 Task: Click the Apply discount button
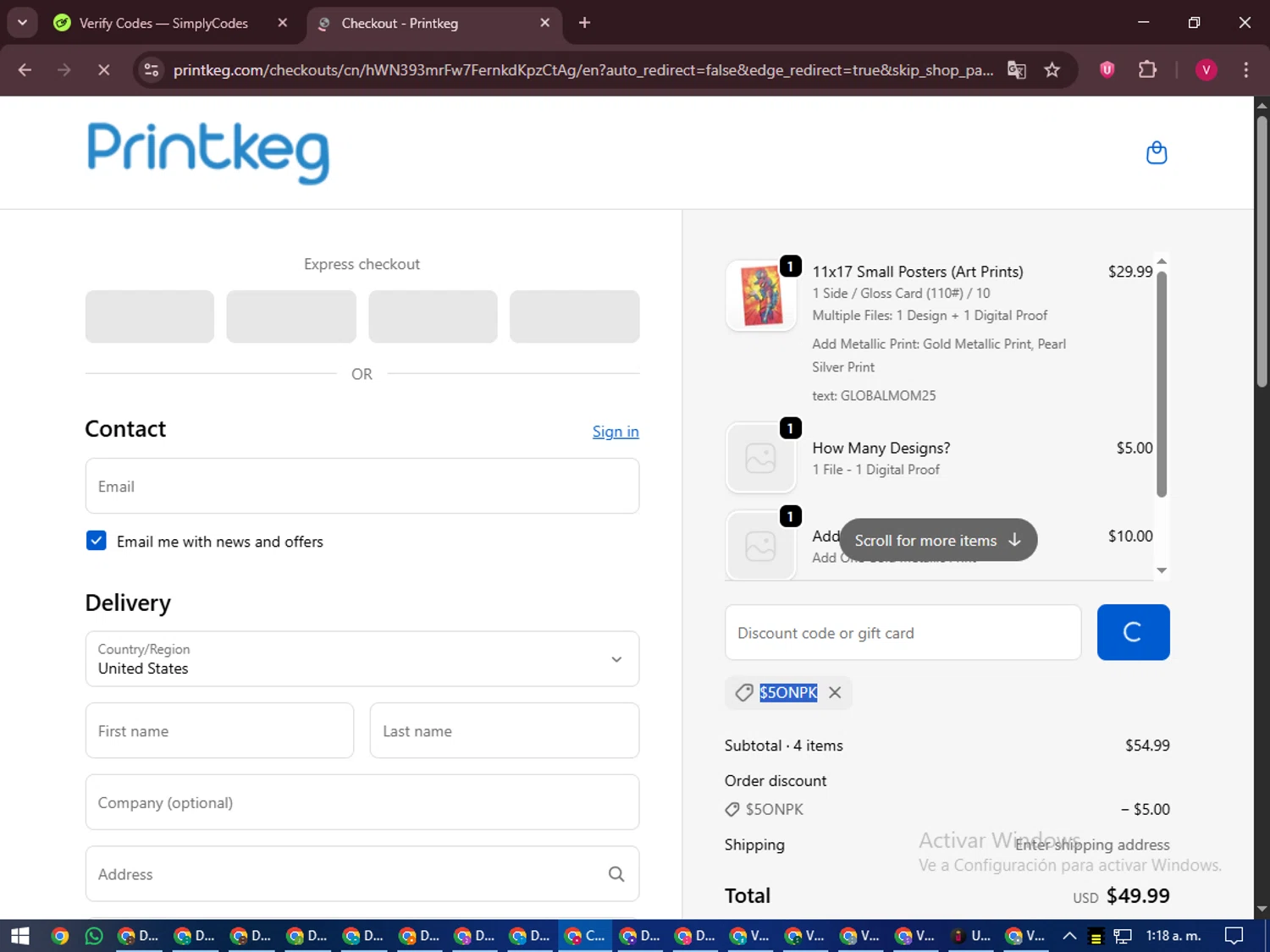1133,632
